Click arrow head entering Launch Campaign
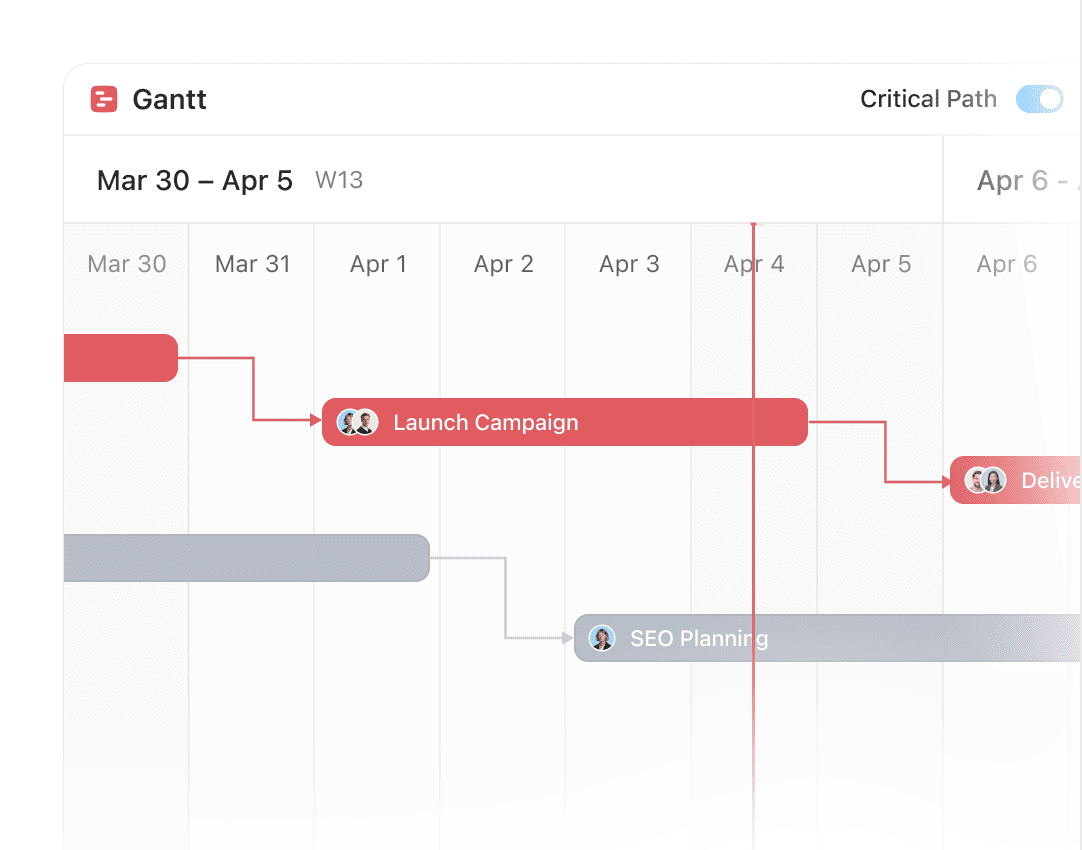 (x=316, y=419)
